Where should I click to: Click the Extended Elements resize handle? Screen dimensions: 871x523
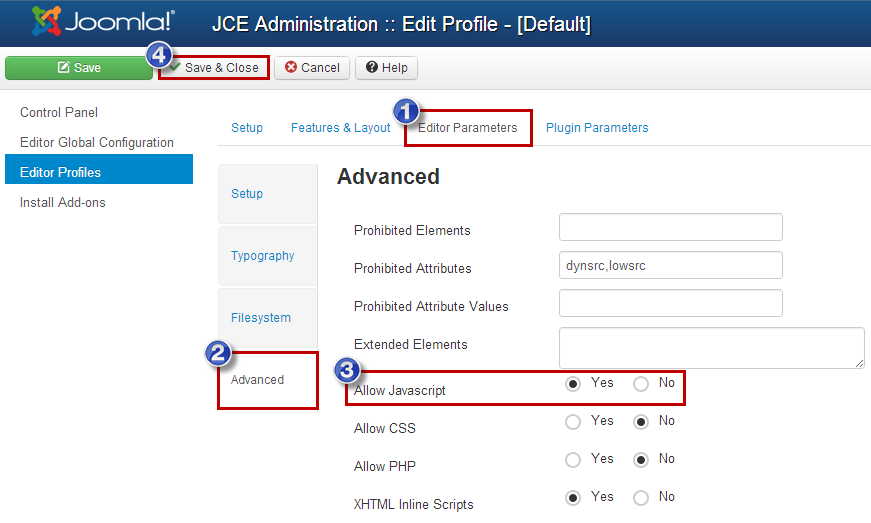coord(859,363)
